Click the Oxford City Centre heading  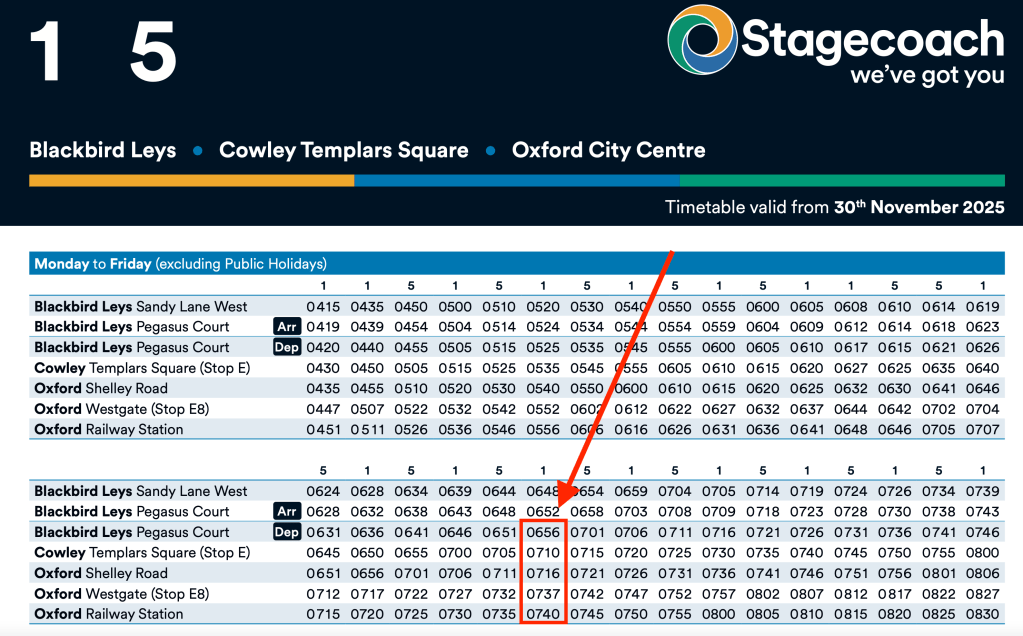(608, 151)
